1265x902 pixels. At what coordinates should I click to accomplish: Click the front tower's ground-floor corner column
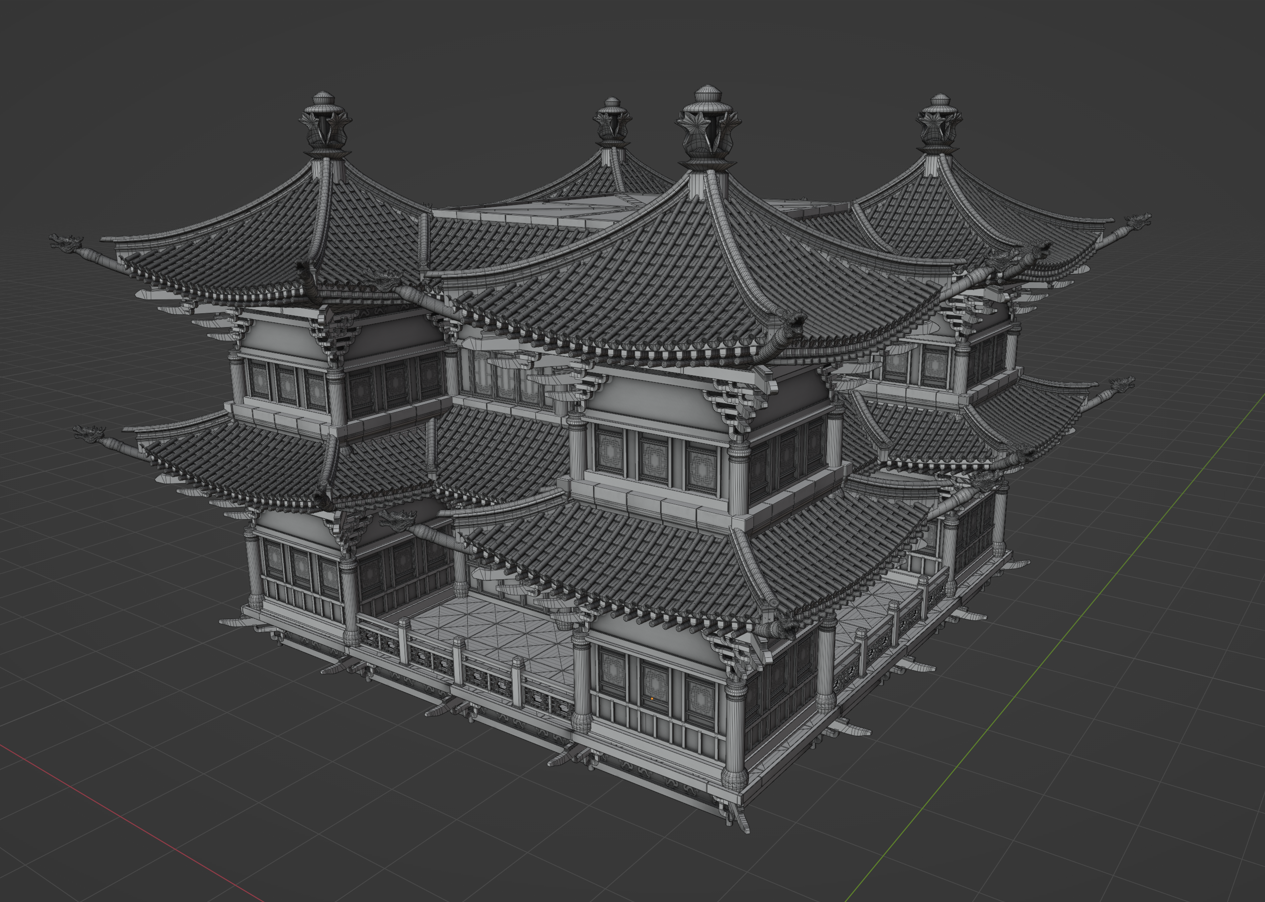coord(735,730)
